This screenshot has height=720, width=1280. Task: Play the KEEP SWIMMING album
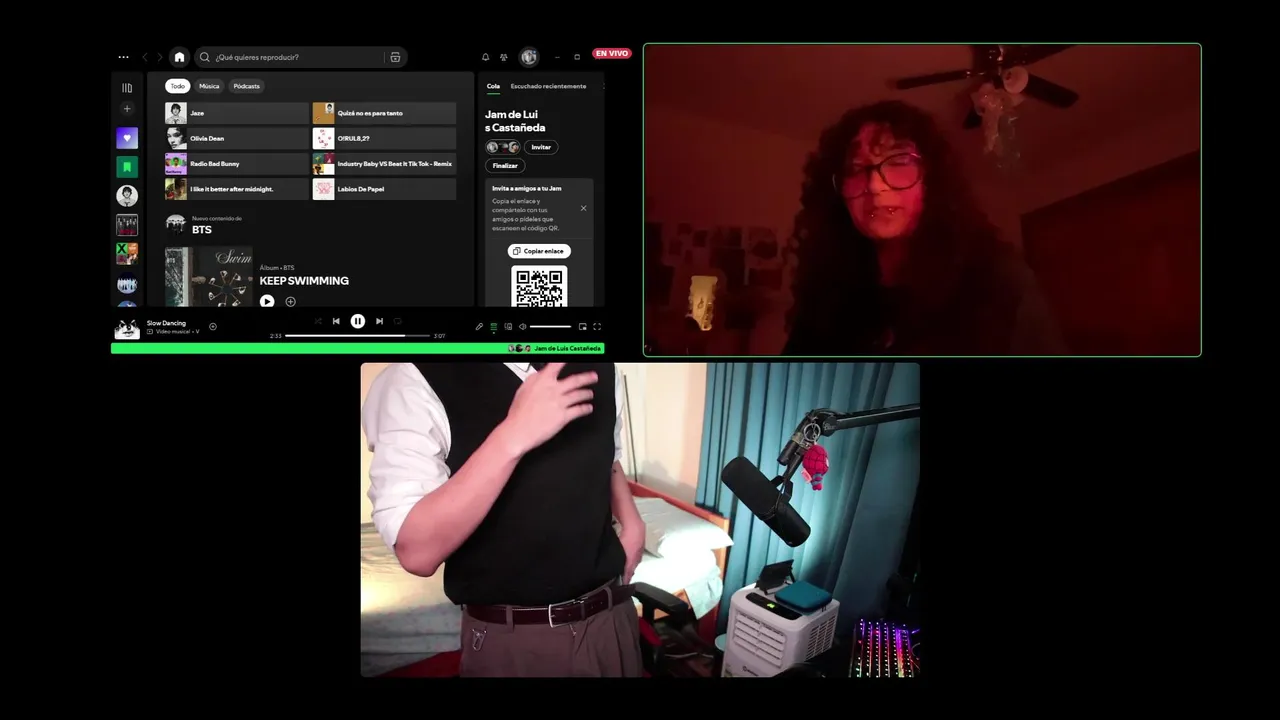267,301
